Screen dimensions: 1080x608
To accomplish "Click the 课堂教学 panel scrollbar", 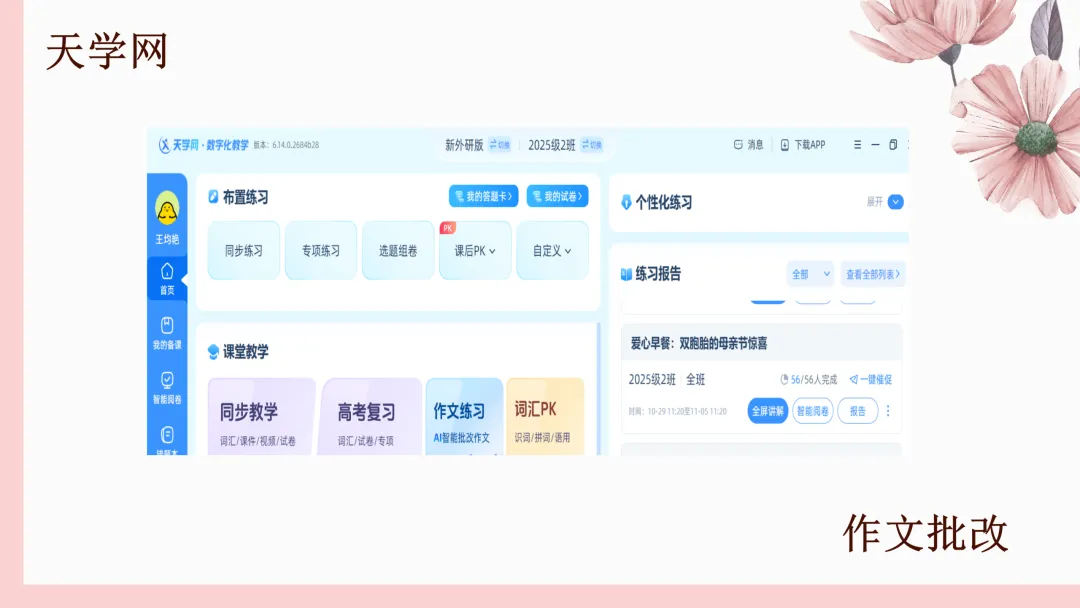I will (599, 389).
